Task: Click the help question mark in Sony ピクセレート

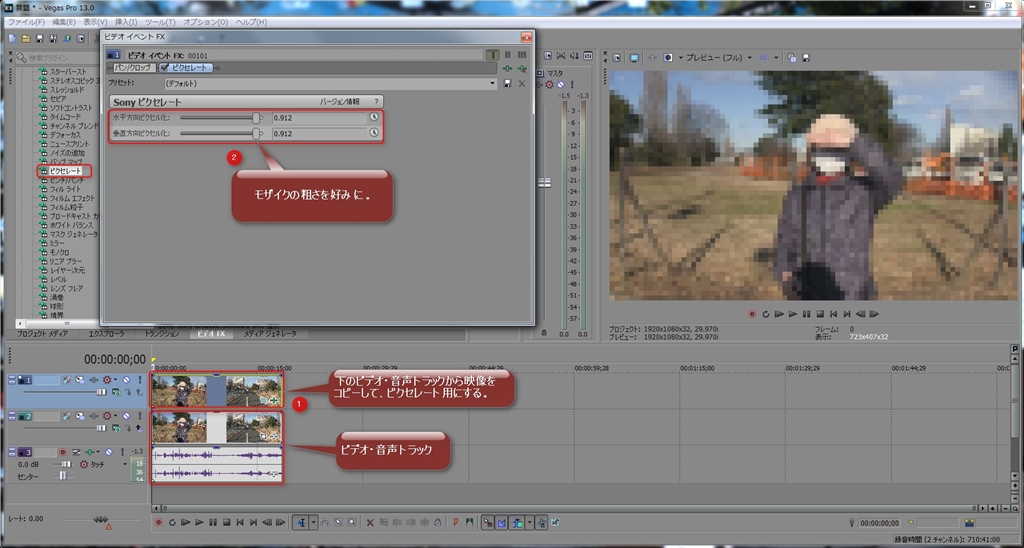Action: click(x=376, y=102)
